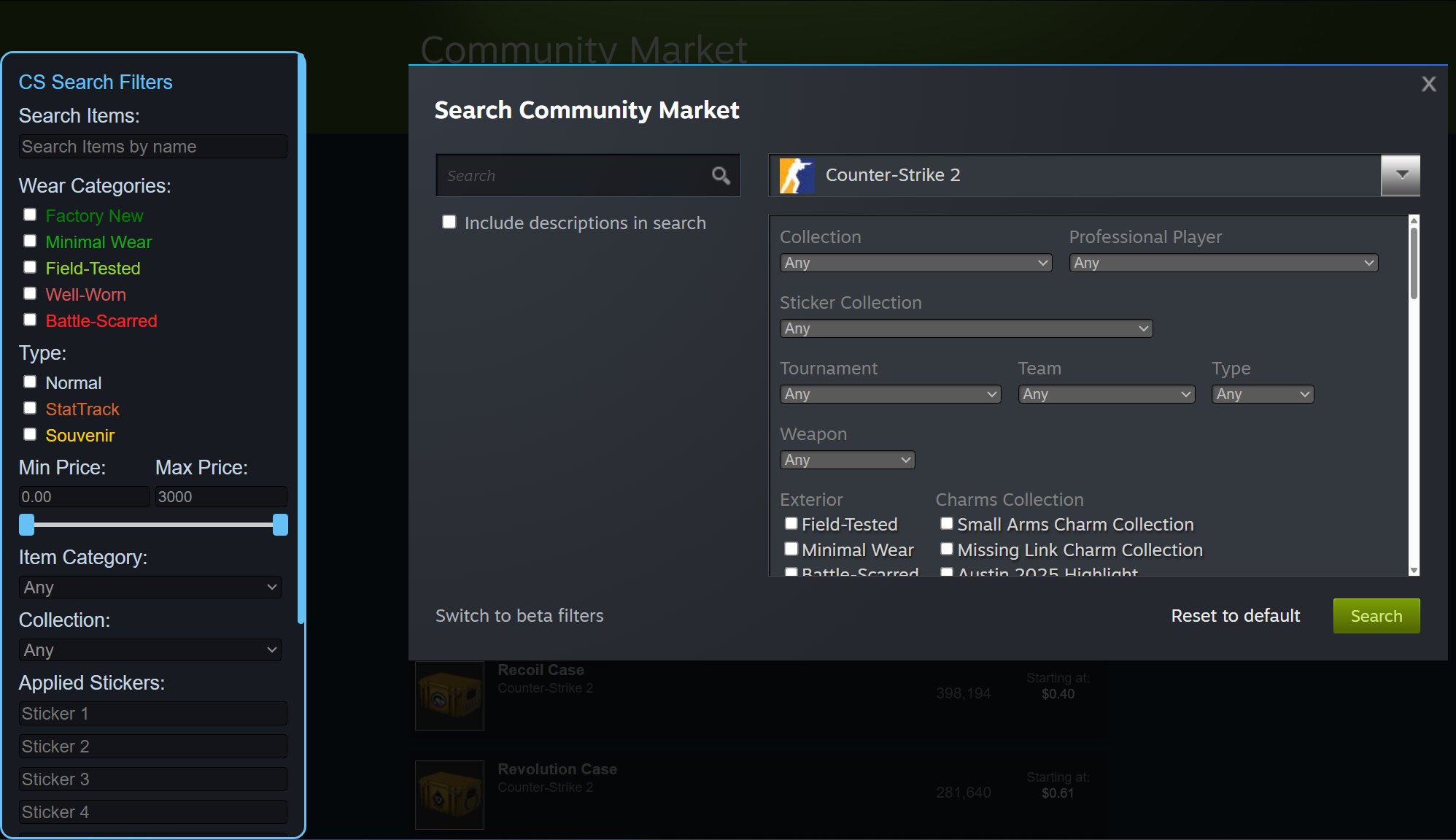
Task: Click the magnifier search icon
Action: [721, 175]
